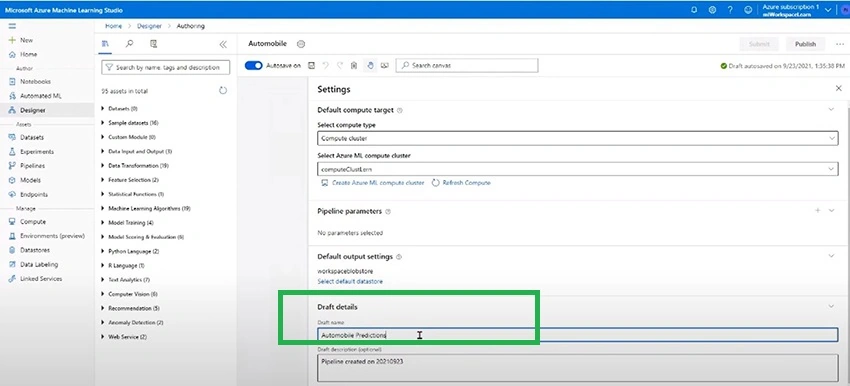
Task: Open the notifications bell icon
Action: tap(694, 10)
